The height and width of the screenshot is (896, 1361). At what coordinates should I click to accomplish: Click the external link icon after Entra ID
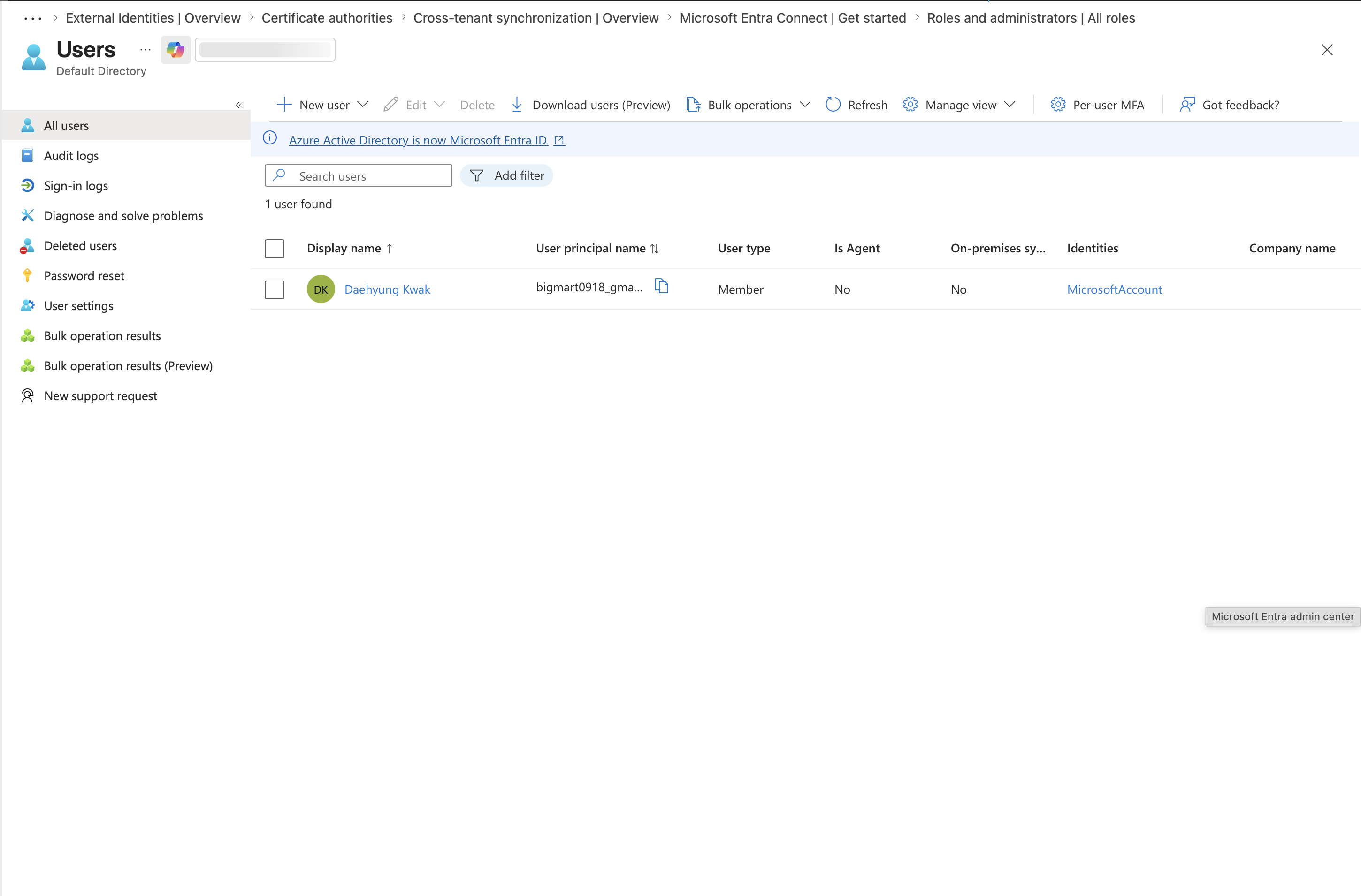559,140
